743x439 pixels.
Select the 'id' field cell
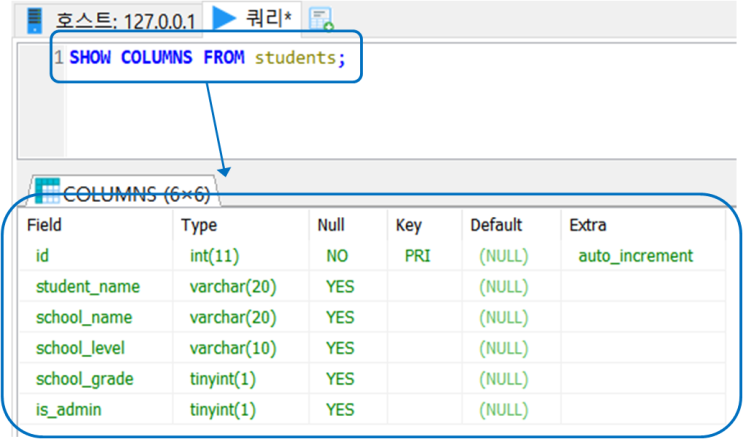point(97,256)
